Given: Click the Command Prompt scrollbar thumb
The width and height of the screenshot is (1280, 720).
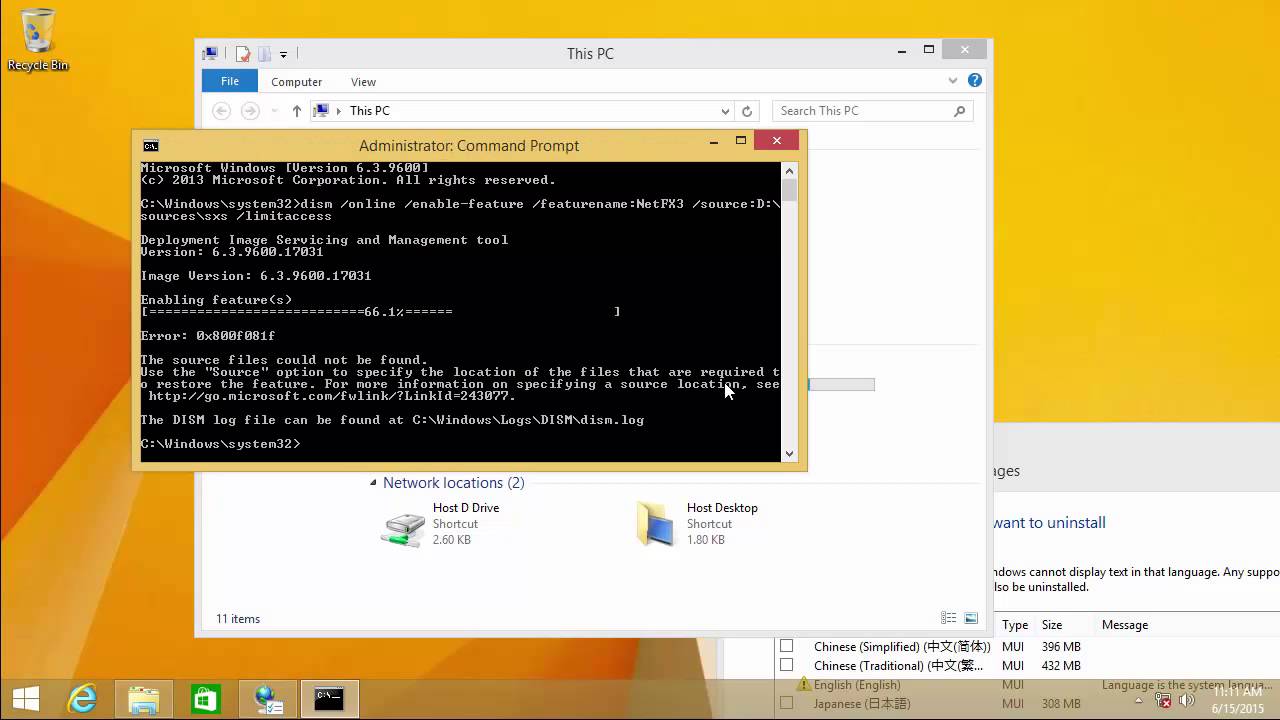Looking at the screenshot, I should click(x=789, y=191).
